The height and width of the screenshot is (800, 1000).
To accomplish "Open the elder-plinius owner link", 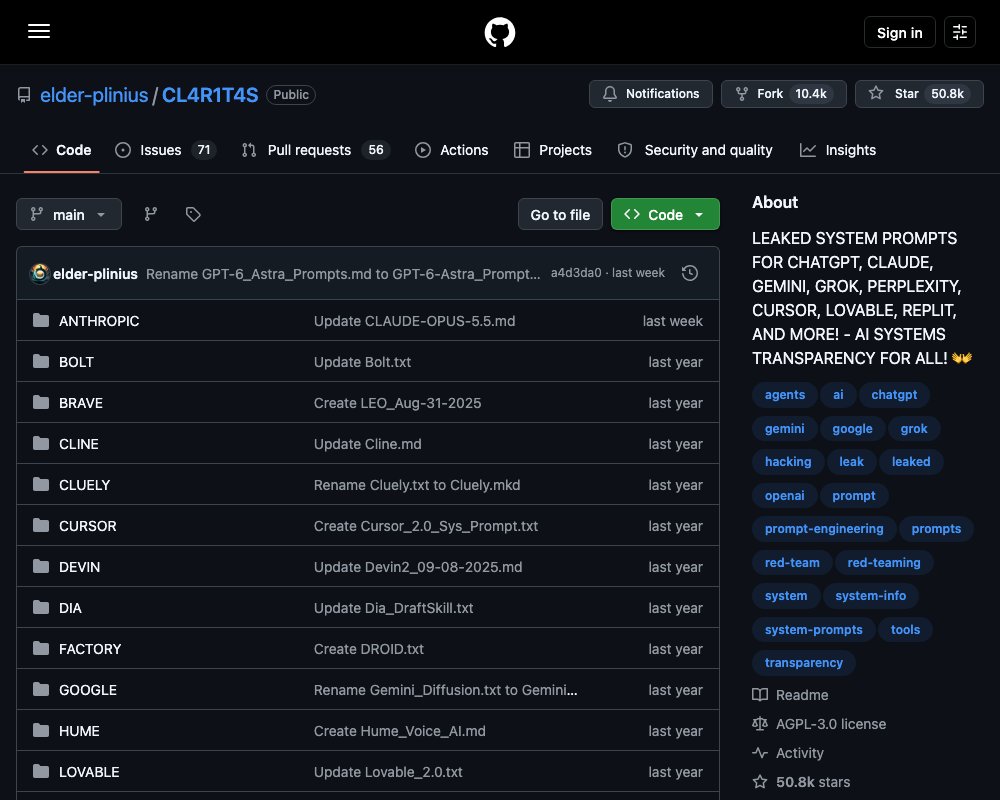I will [x=94, y=95].
